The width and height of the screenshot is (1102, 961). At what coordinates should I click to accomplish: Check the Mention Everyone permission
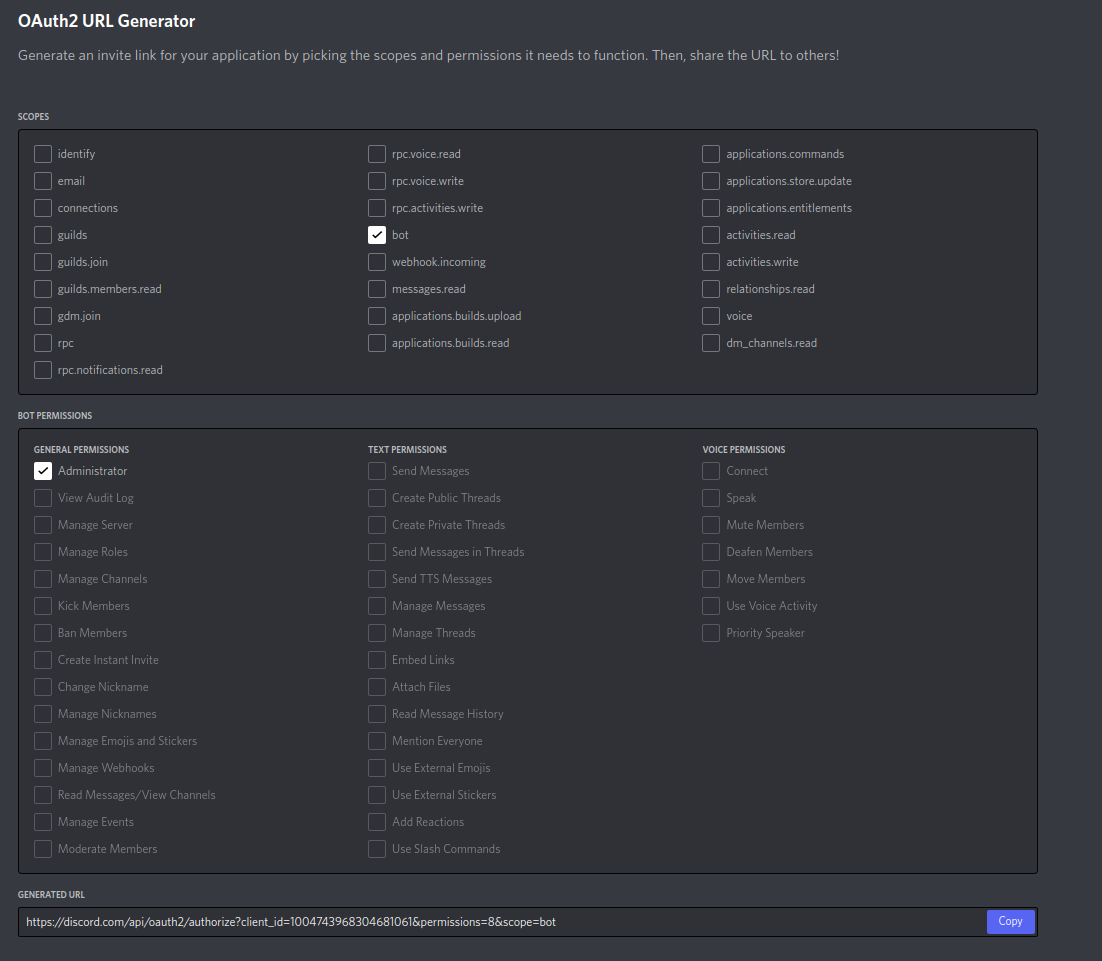[x=377, y=740]
